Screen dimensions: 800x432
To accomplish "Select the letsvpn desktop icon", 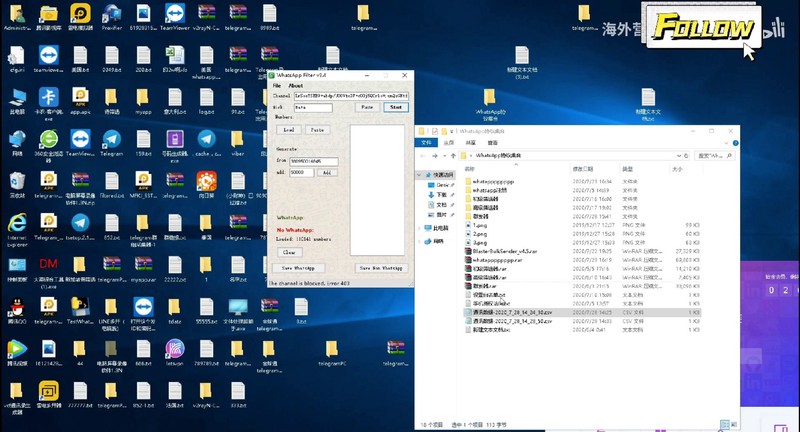I will 174,353.
